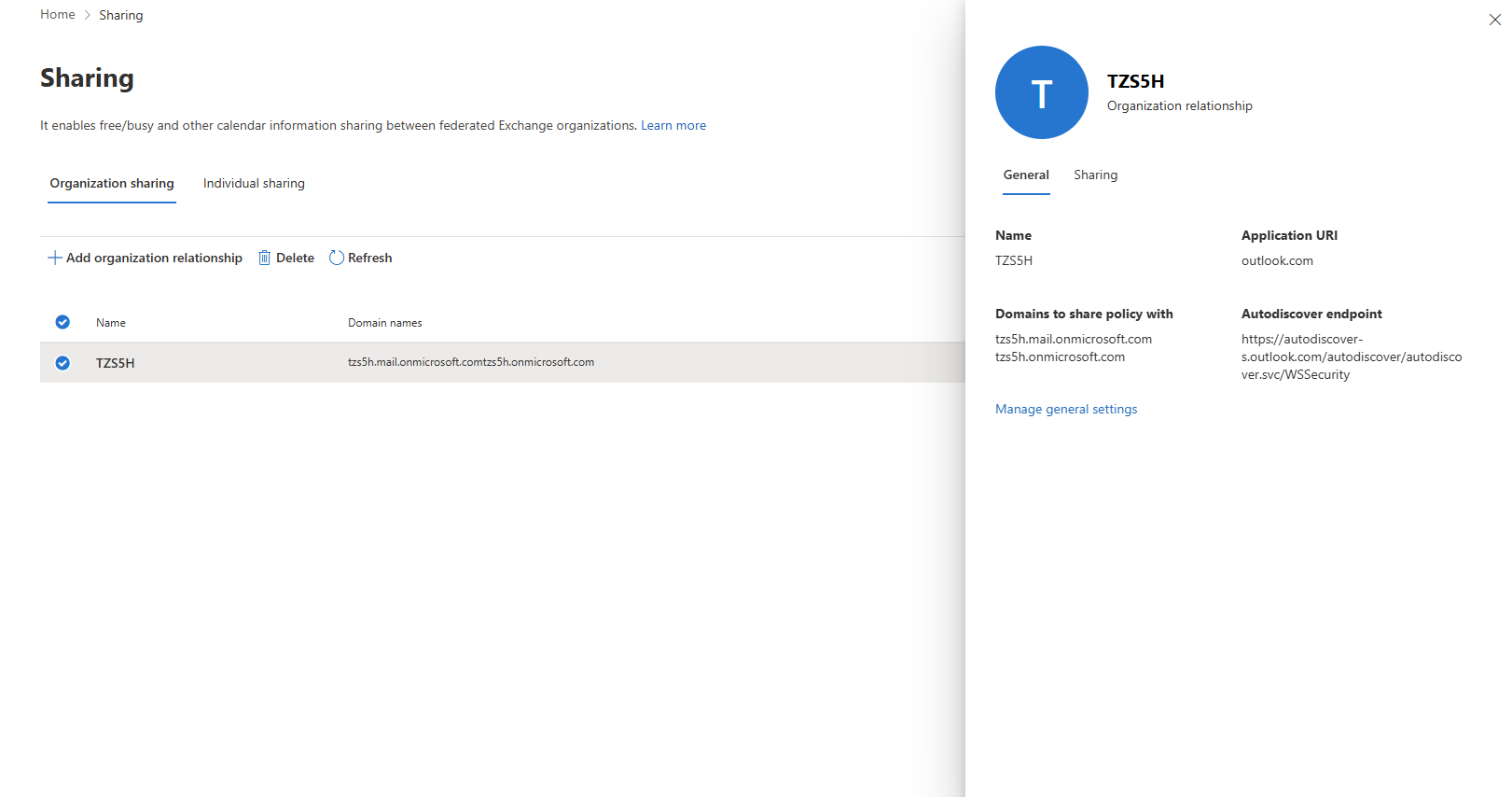The height and width of the screenshot is (797, 1512).
Task: Click tzs5h.onmicrosoft.com domain in panel
Action: point(1060,357)
